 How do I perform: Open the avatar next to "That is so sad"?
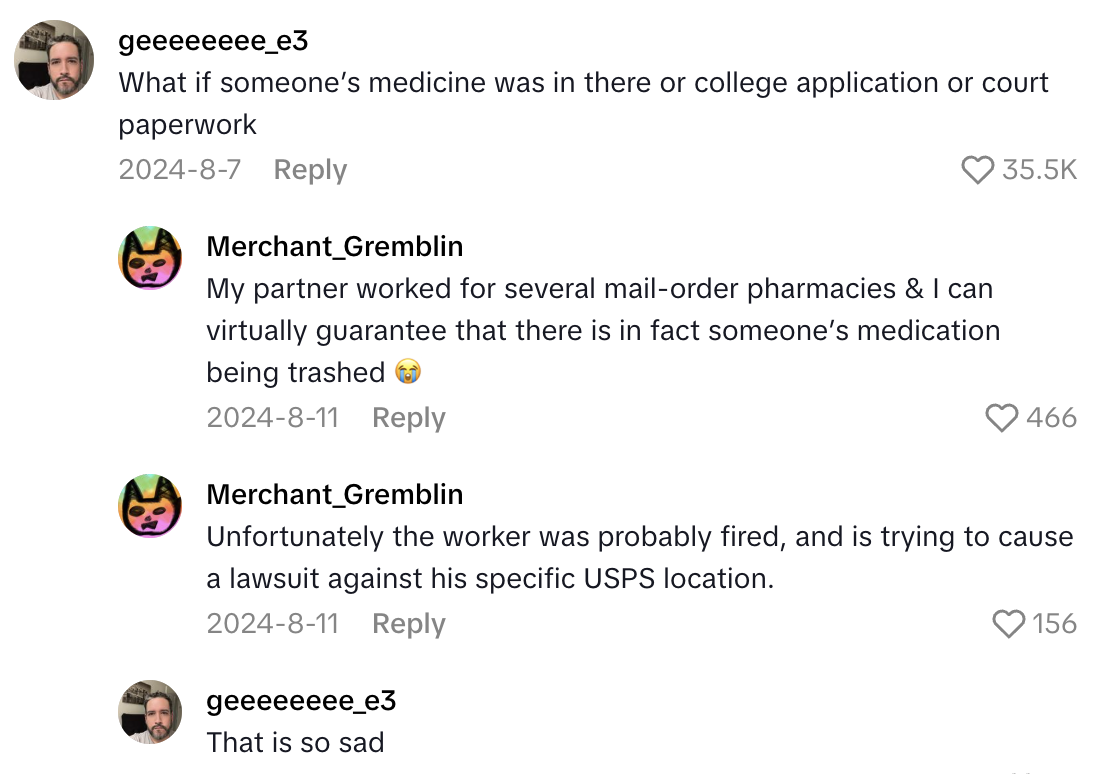point(150,712)
